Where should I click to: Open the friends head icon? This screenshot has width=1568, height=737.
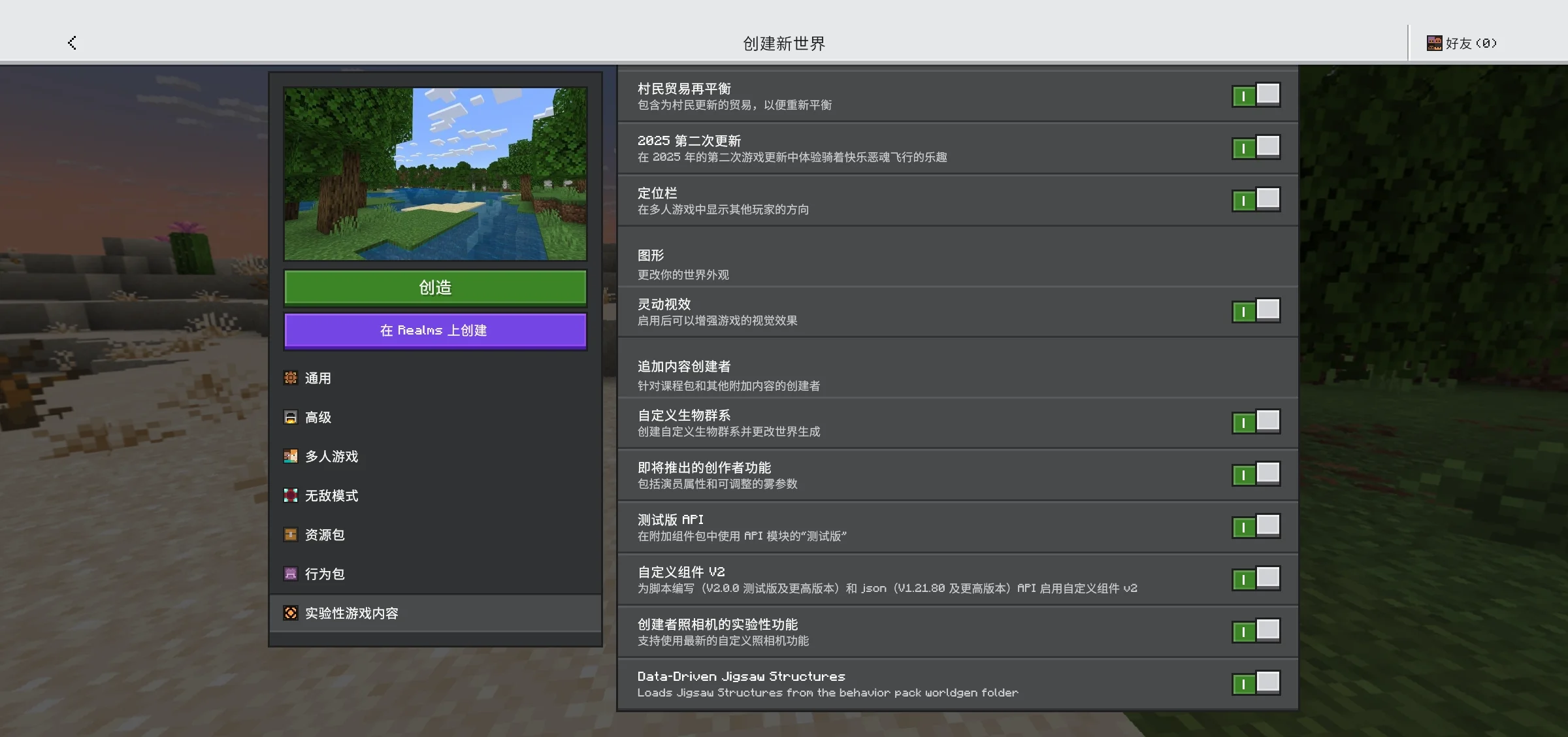(x=1434, y=43)
